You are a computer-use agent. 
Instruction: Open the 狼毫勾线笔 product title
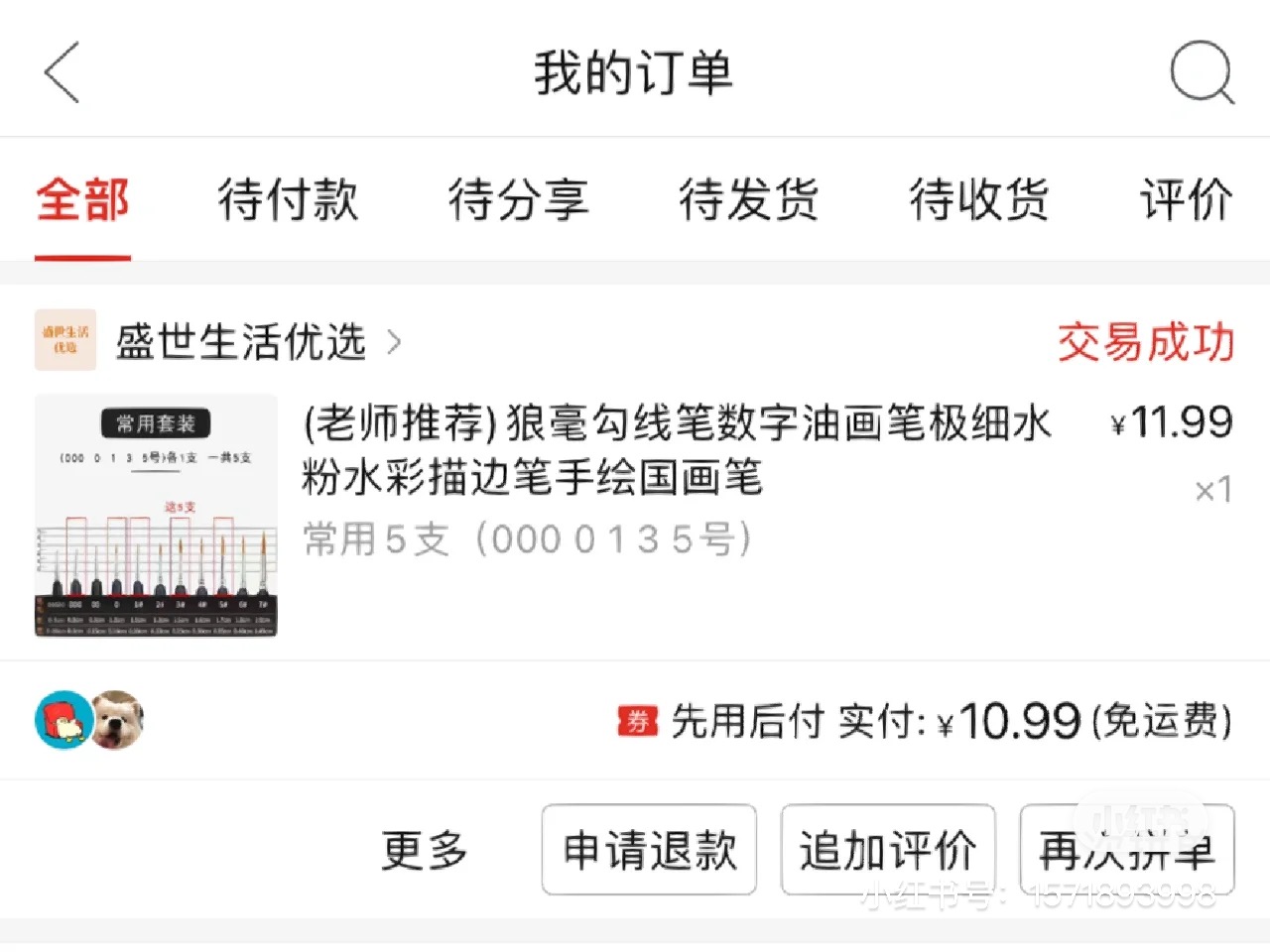tap(677, 450)
